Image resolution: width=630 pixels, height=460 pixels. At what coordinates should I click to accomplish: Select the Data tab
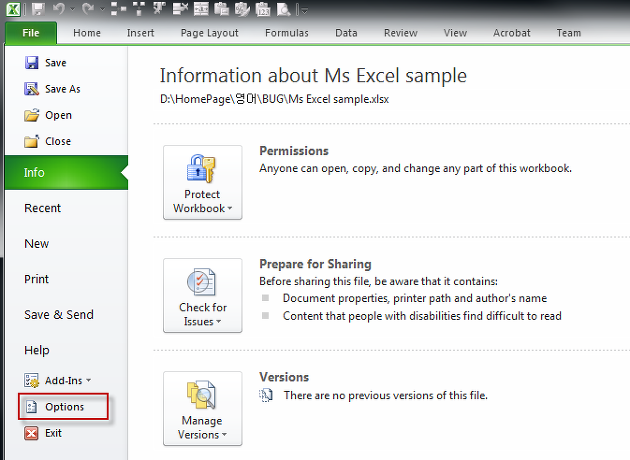click(x=346, y=33)
